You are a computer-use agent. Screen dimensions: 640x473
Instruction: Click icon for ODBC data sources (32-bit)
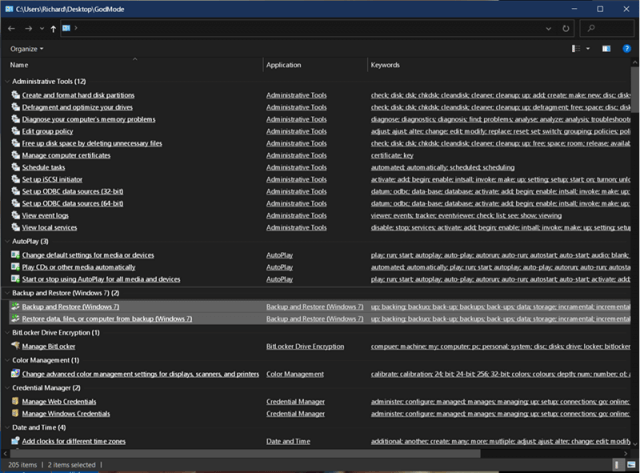[x=16, y=191]
